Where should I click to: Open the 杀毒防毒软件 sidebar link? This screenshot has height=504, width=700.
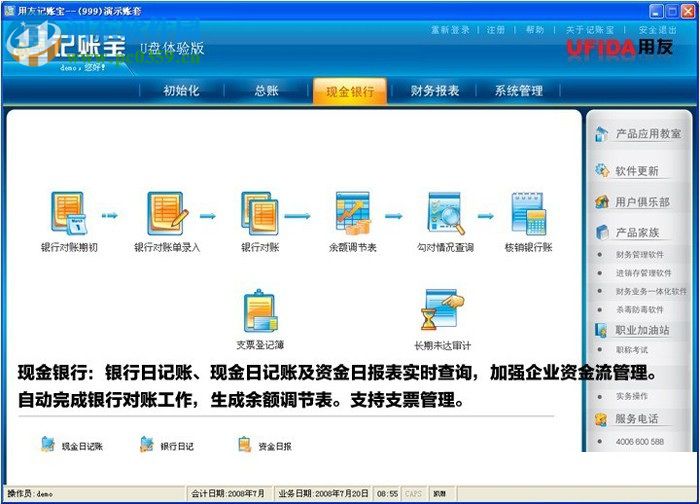pos(639,309)
